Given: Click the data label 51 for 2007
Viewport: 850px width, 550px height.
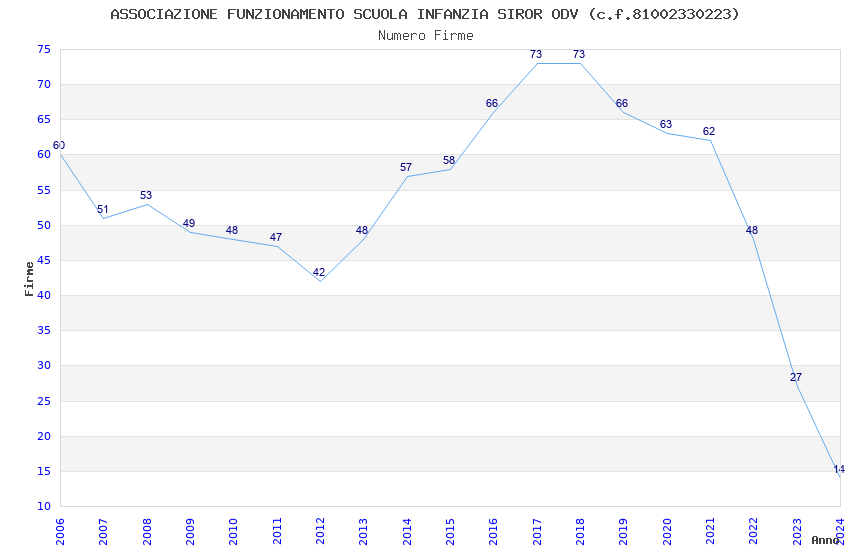Looking at the screenshot, I should click(x=103, y=210).
